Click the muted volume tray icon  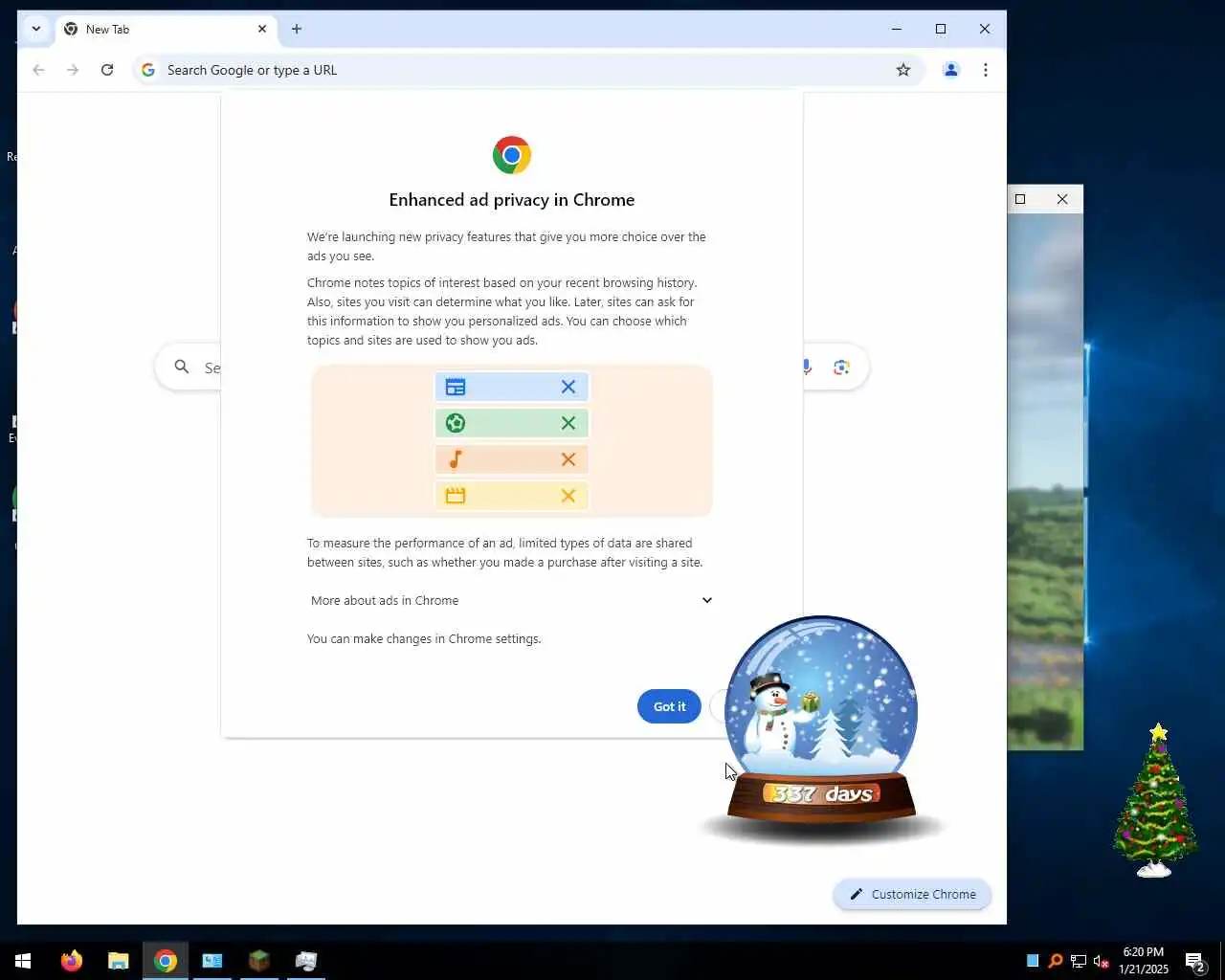click(1101, 961)
